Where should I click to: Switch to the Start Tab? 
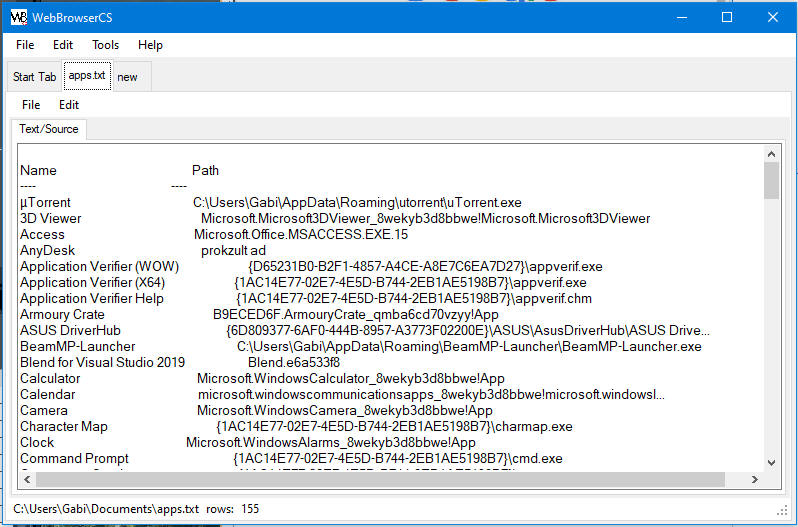click(x=35, y=77)
